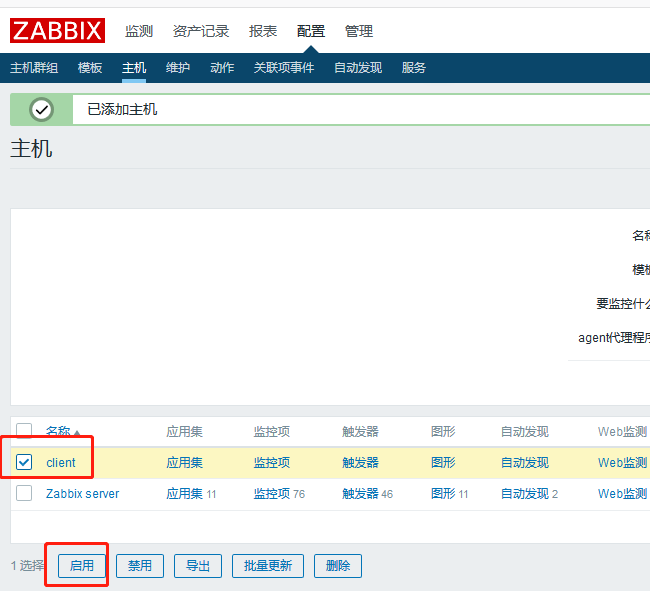Go to 自动发现 submenu
Viewport: 650px width, 591px height.
tap(358, 68)
